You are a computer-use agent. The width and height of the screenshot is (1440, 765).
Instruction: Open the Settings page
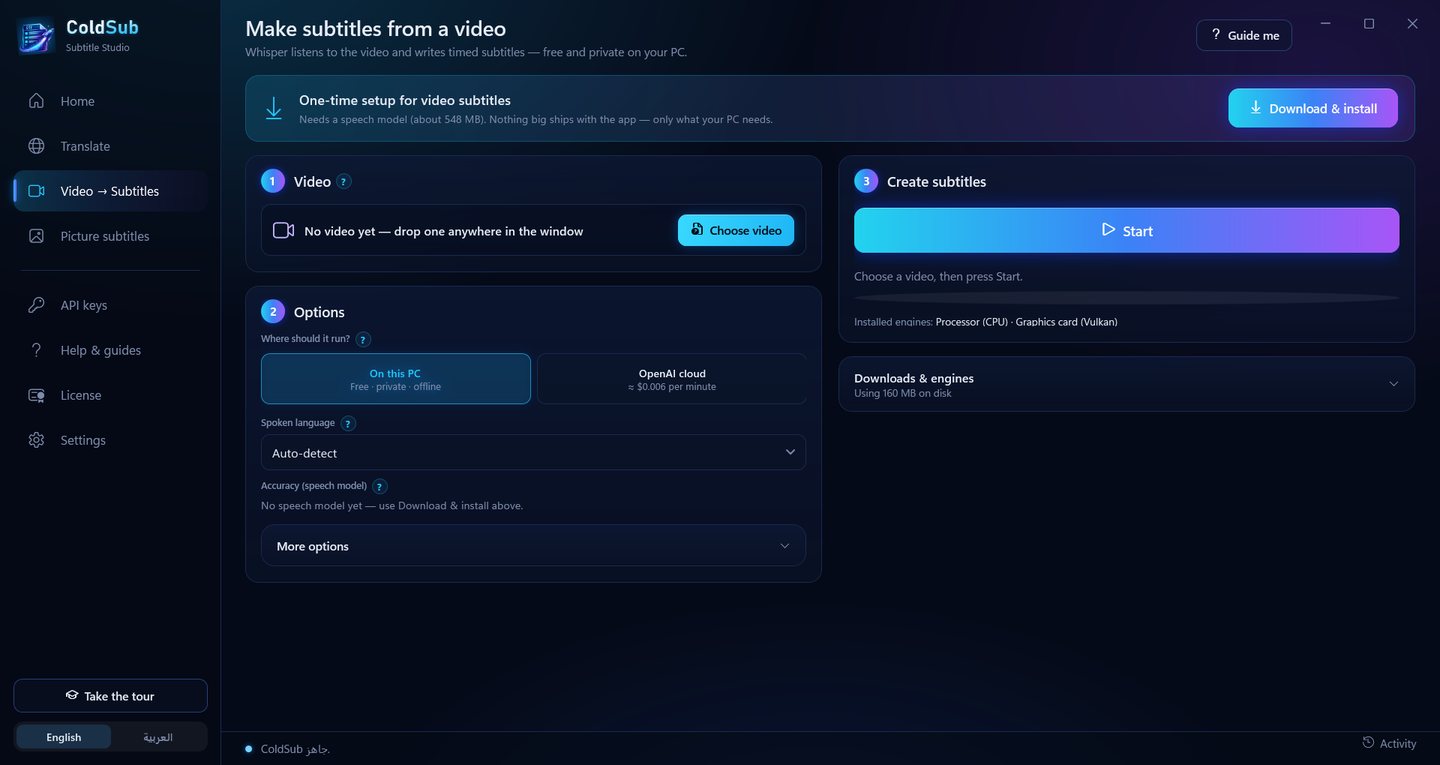pos(110,440)
